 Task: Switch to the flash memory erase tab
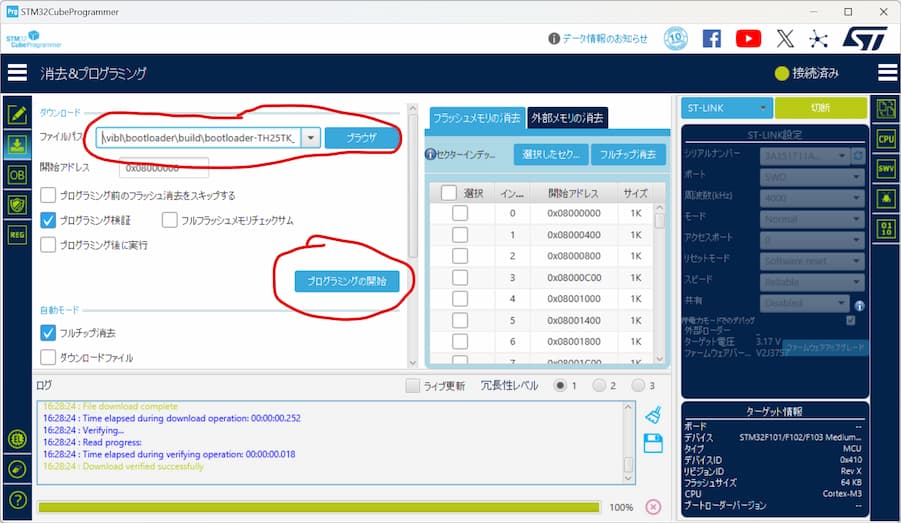click(x=476, y=118)
